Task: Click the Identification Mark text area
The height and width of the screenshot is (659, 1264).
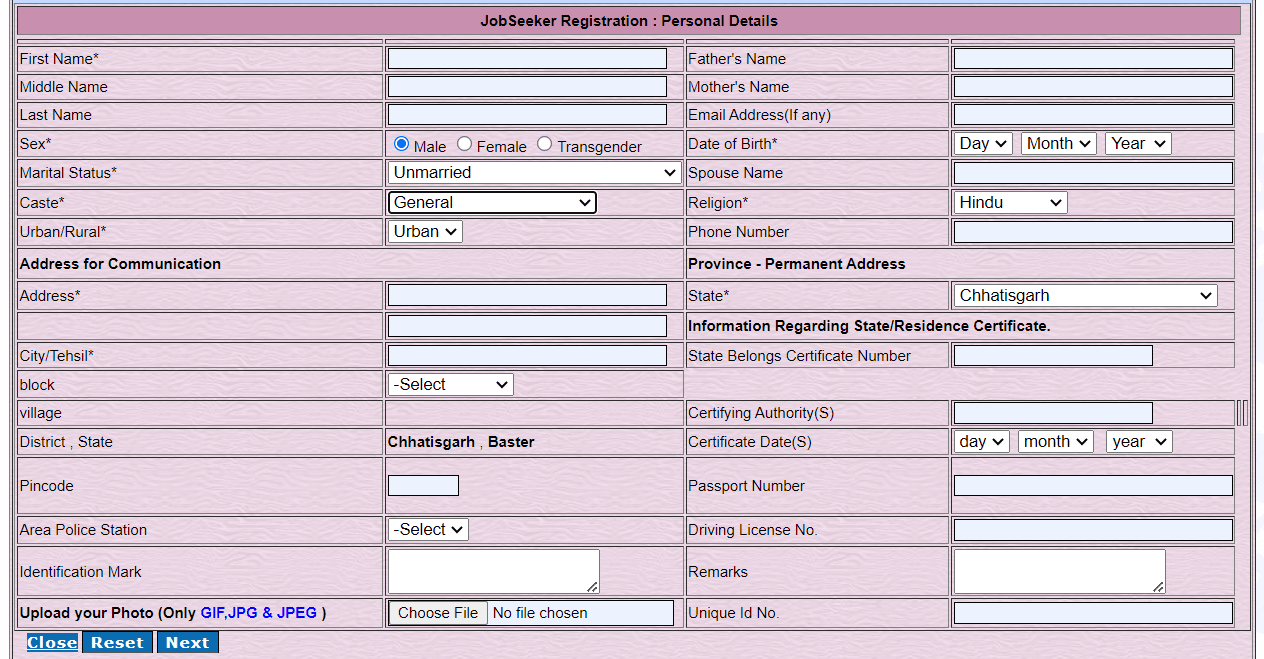Action: [493, 571]
